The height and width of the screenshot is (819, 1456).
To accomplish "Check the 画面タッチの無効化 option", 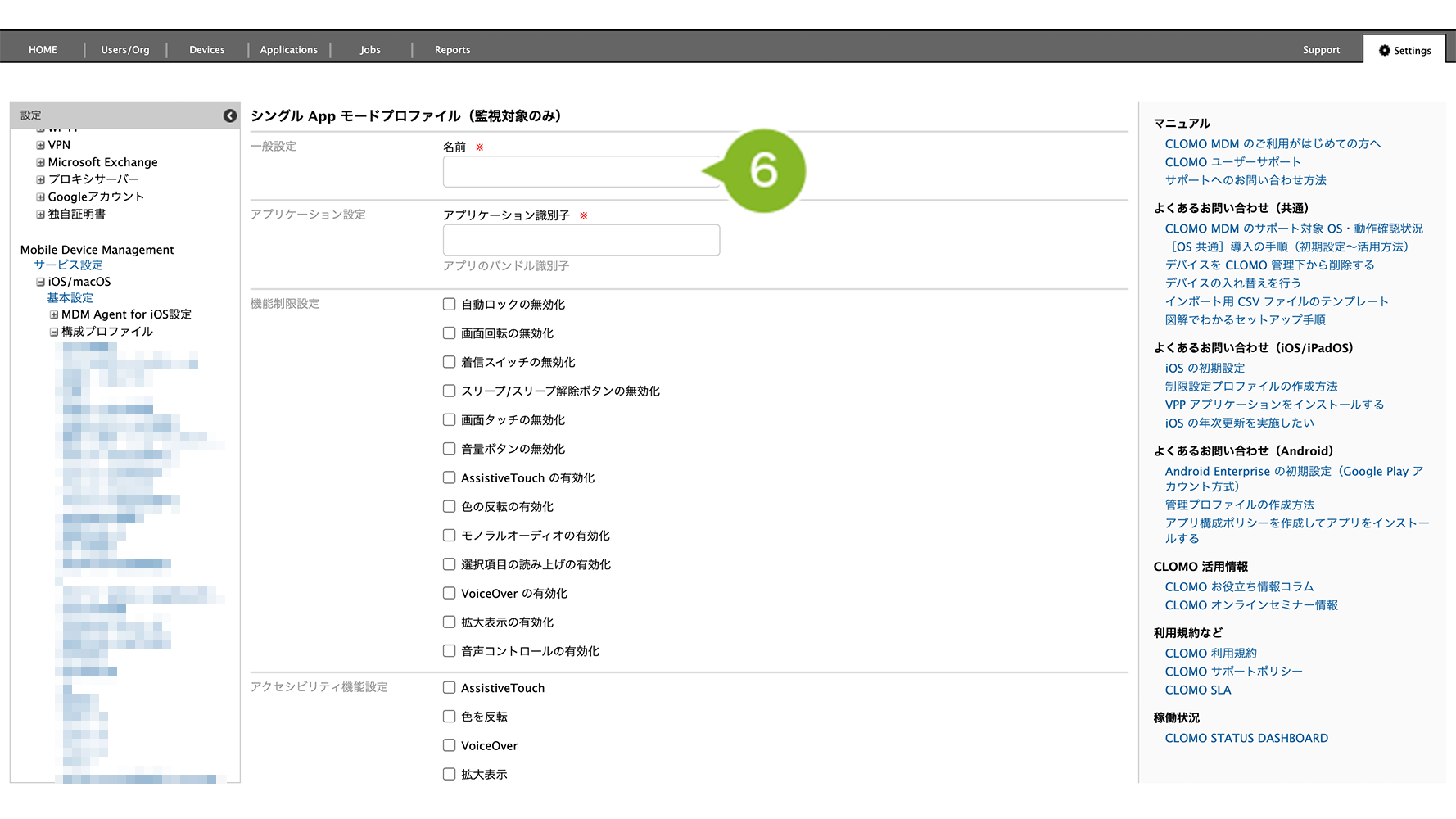I will (x=449, y=419).
